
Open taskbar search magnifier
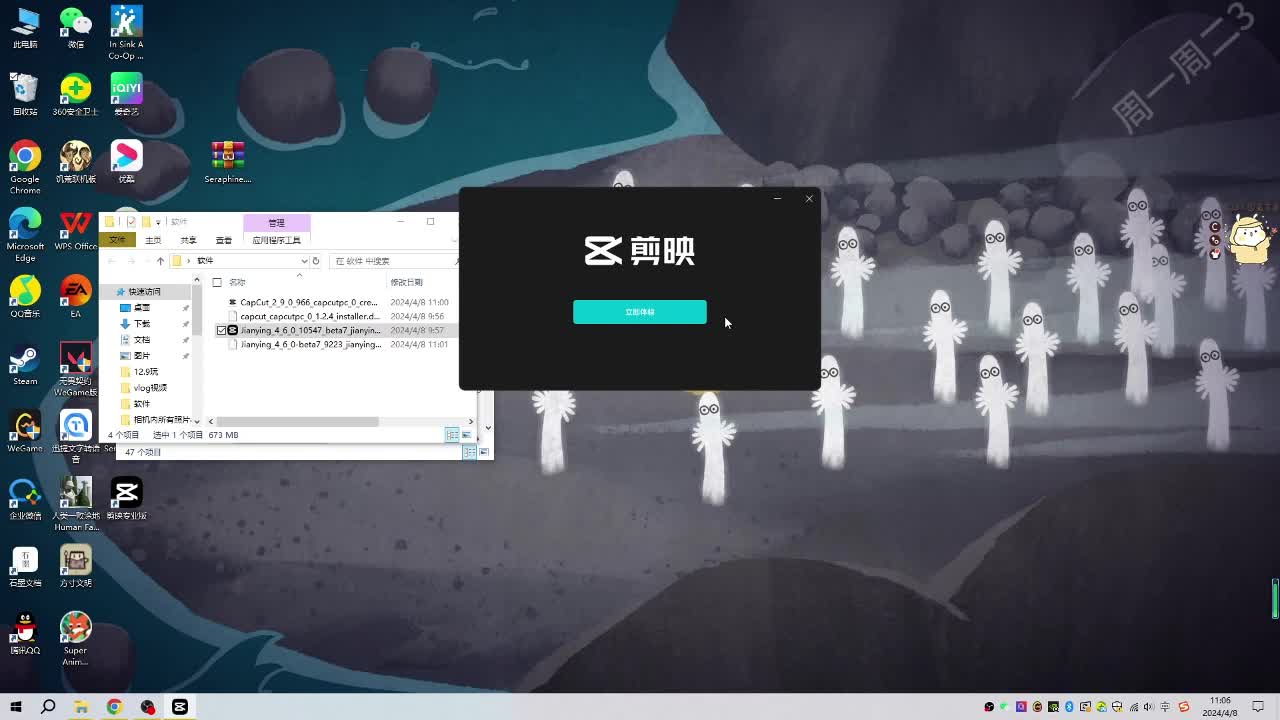coord(48,707)
